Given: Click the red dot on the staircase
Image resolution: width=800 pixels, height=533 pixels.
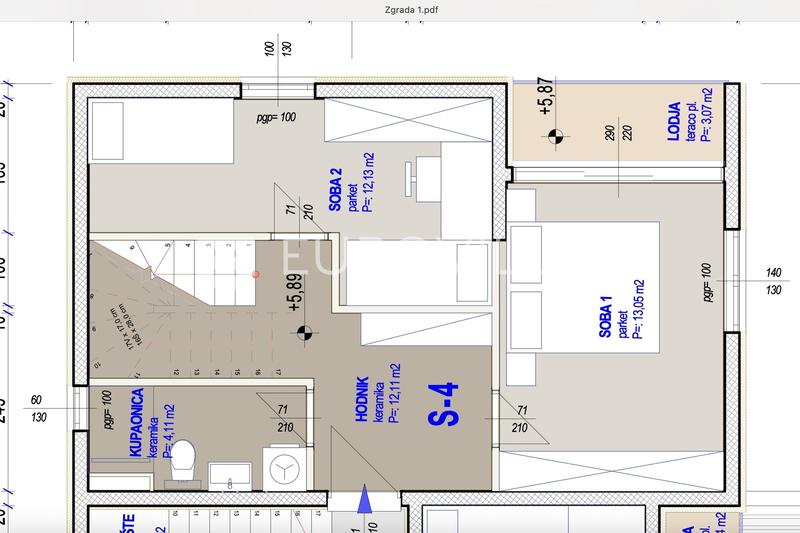Looking at the screenshot, I should (256, 274).
